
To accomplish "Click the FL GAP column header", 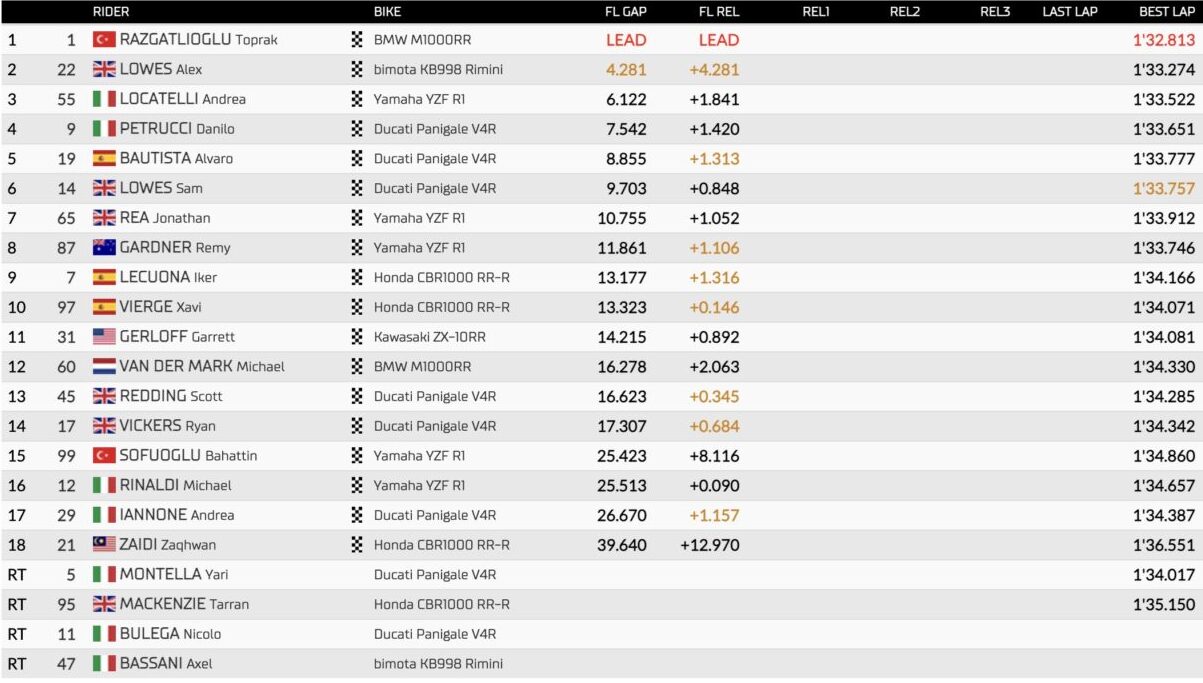I will pyautogui.click(x=625, y=12).
